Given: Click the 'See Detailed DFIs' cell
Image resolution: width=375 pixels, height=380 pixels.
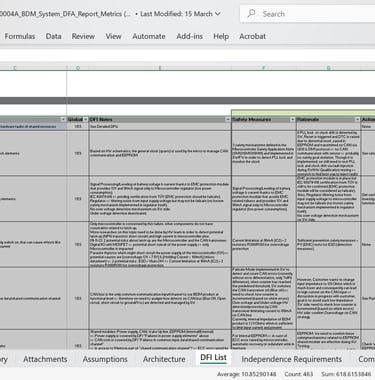Looking at the screenshot, I should (x=160, y=126).
